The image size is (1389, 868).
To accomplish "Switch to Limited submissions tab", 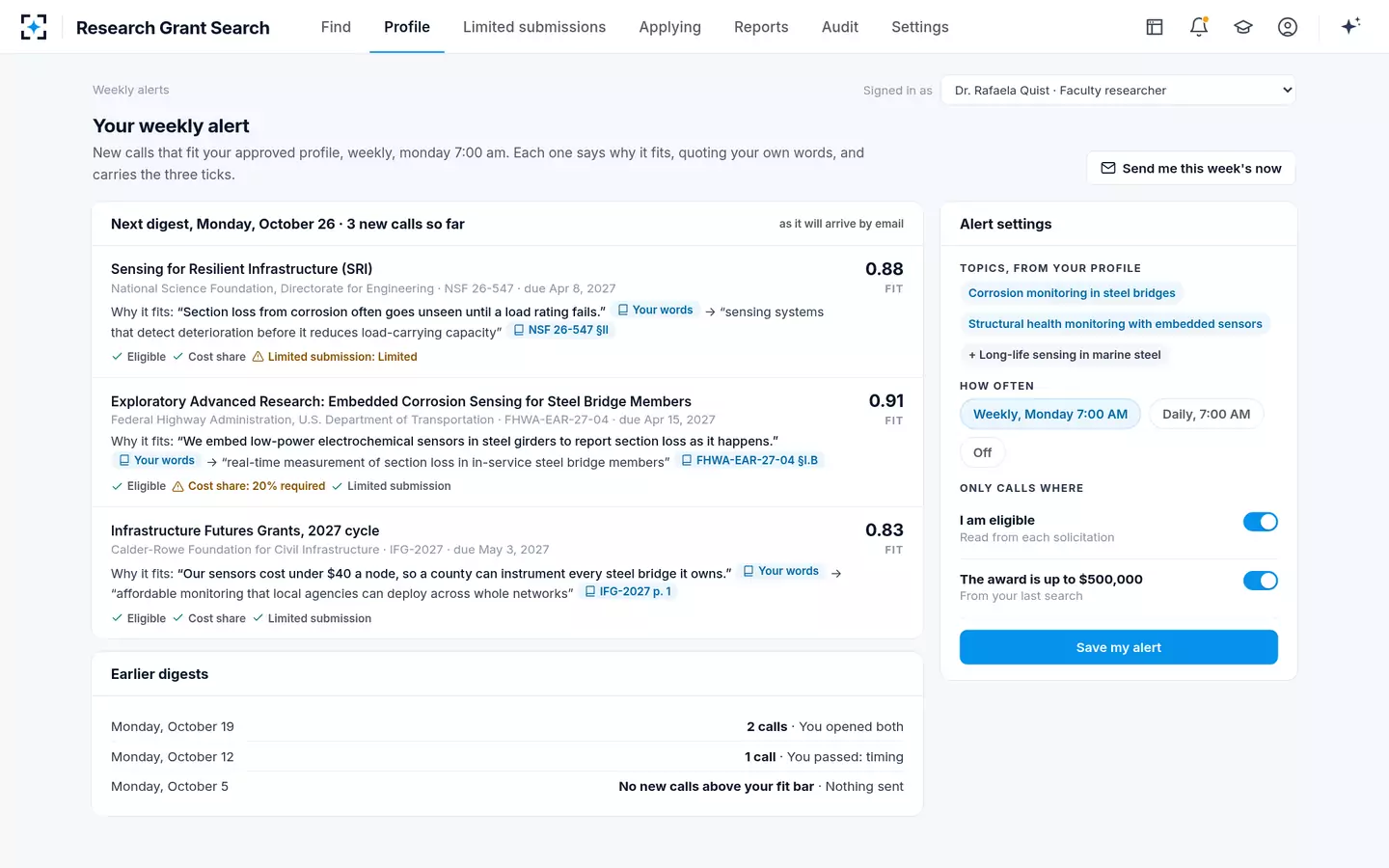I will click(534, 27).
